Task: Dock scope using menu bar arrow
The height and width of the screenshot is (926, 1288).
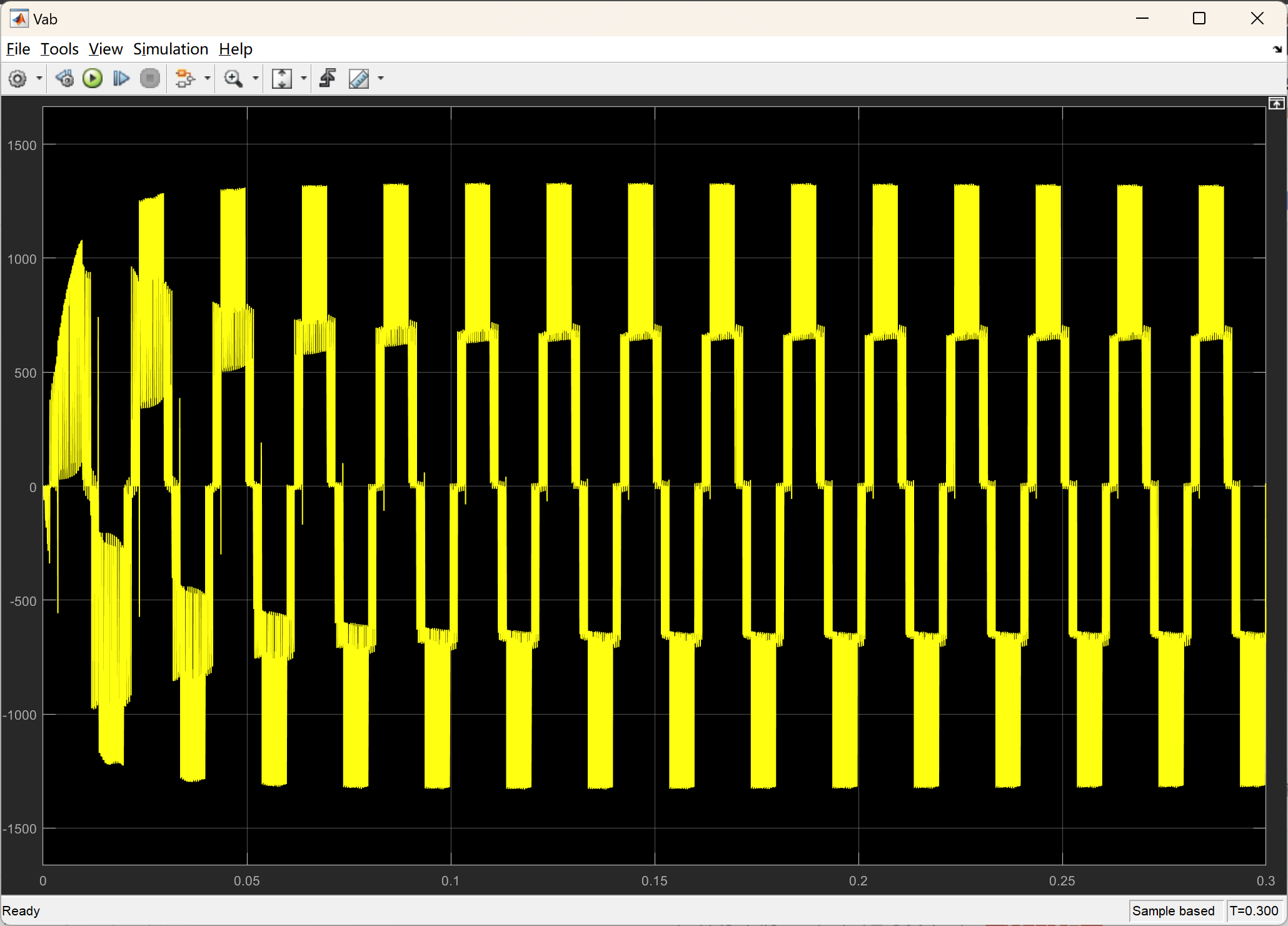Action: [x=1277, y=49]
